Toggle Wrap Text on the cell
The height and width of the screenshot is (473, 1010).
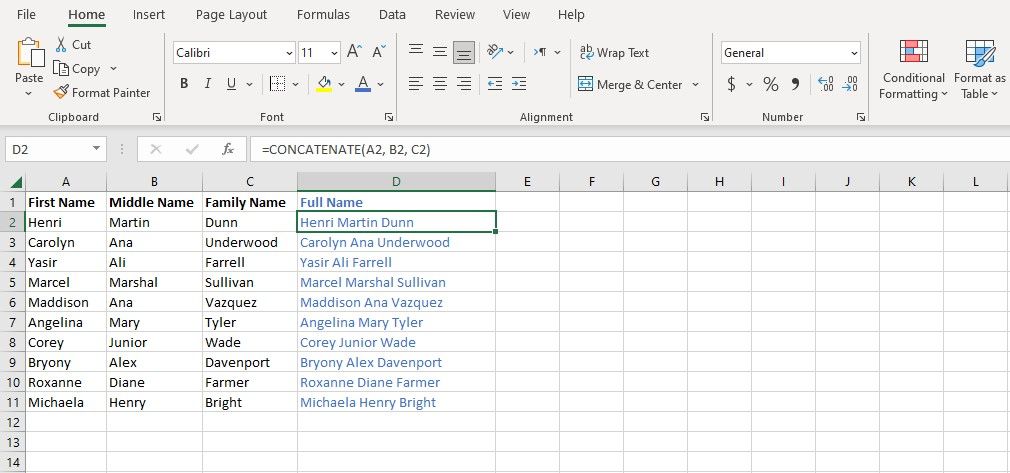614,53
